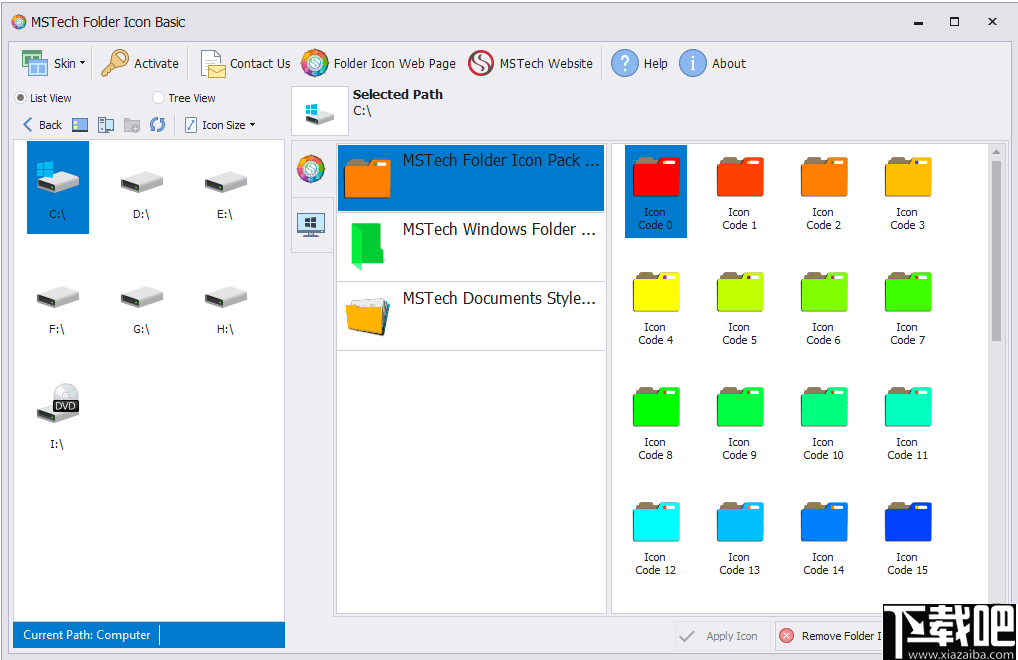Select MSTech Windows Folder pack

point(471,247)
